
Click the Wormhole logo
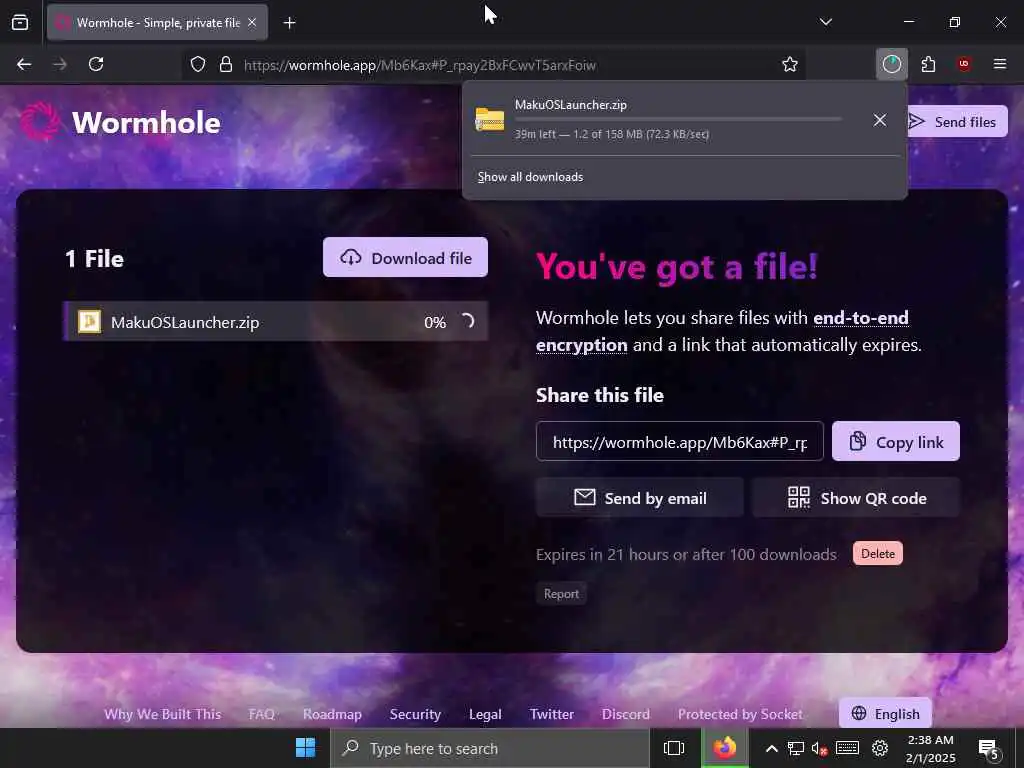(120, 122)
